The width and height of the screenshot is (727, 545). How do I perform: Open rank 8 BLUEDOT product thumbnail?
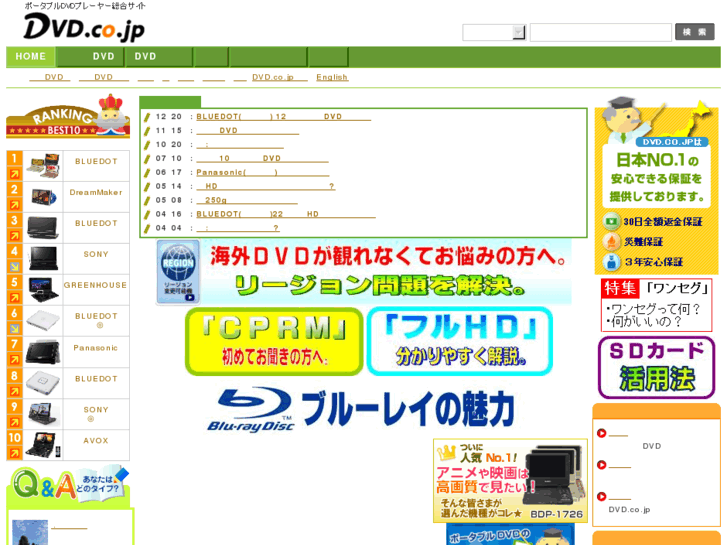pyautogui.click(x=43, y=383)
